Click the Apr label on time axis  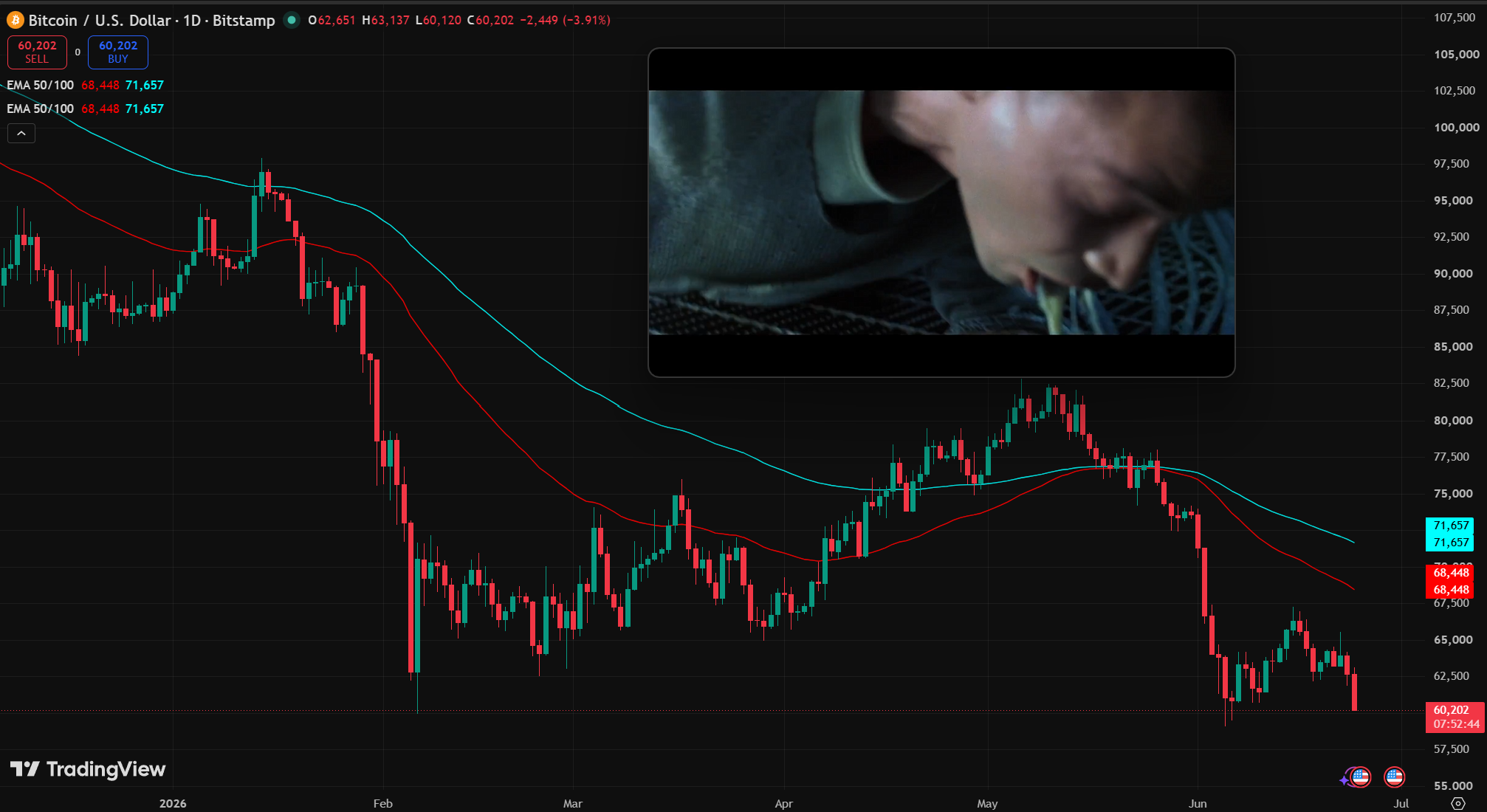click(783, 804)
